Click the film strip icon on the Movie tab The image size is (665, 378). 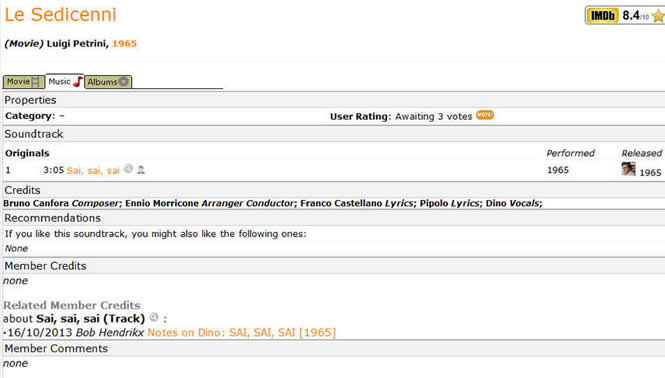[x=36, y=81]
